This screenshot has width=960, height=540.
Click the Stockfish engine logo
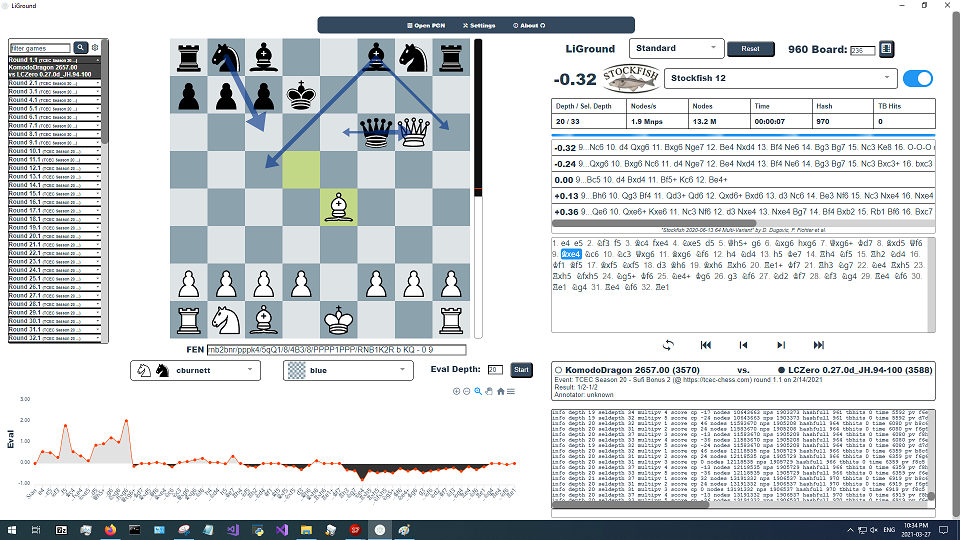(x=631, y=78)
